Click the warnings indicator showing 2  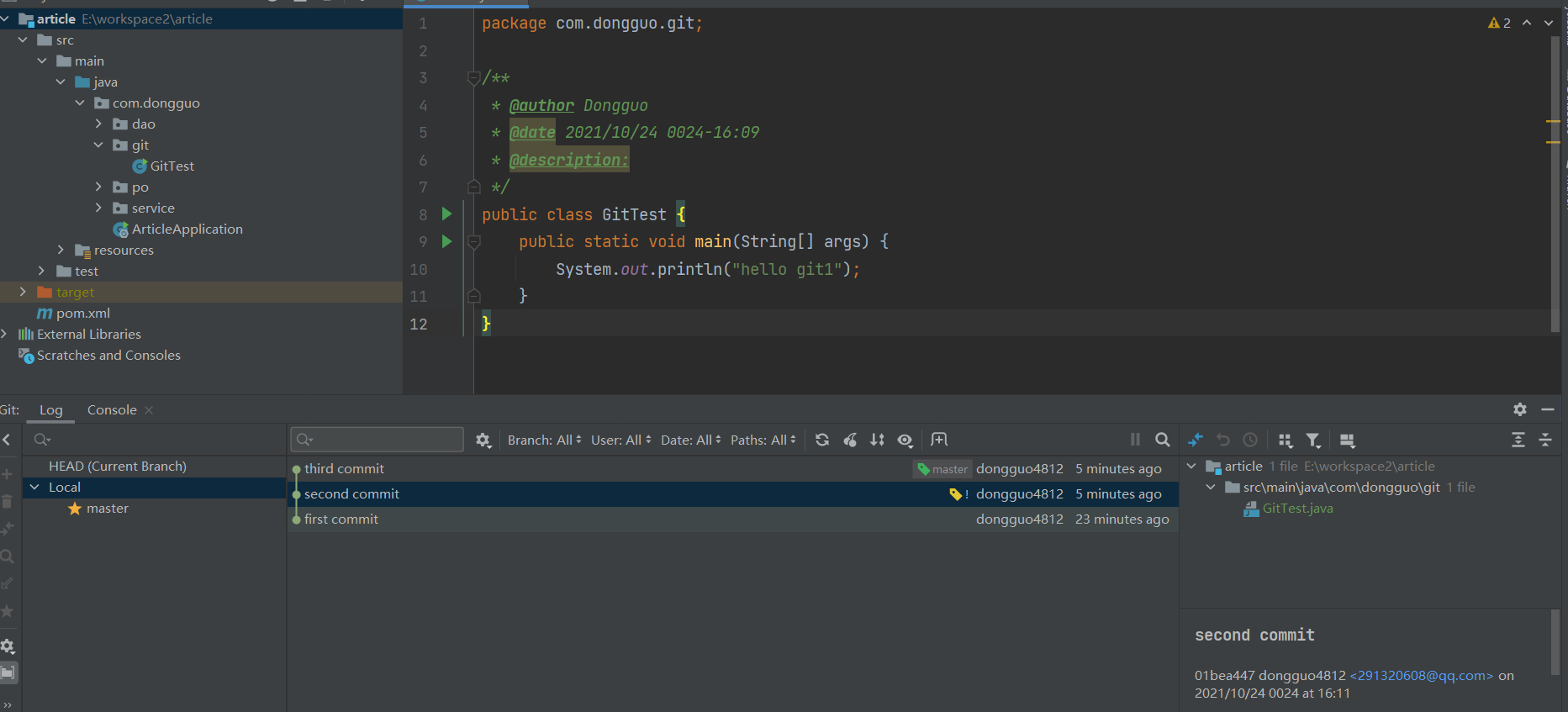[x=1499, y=23]
